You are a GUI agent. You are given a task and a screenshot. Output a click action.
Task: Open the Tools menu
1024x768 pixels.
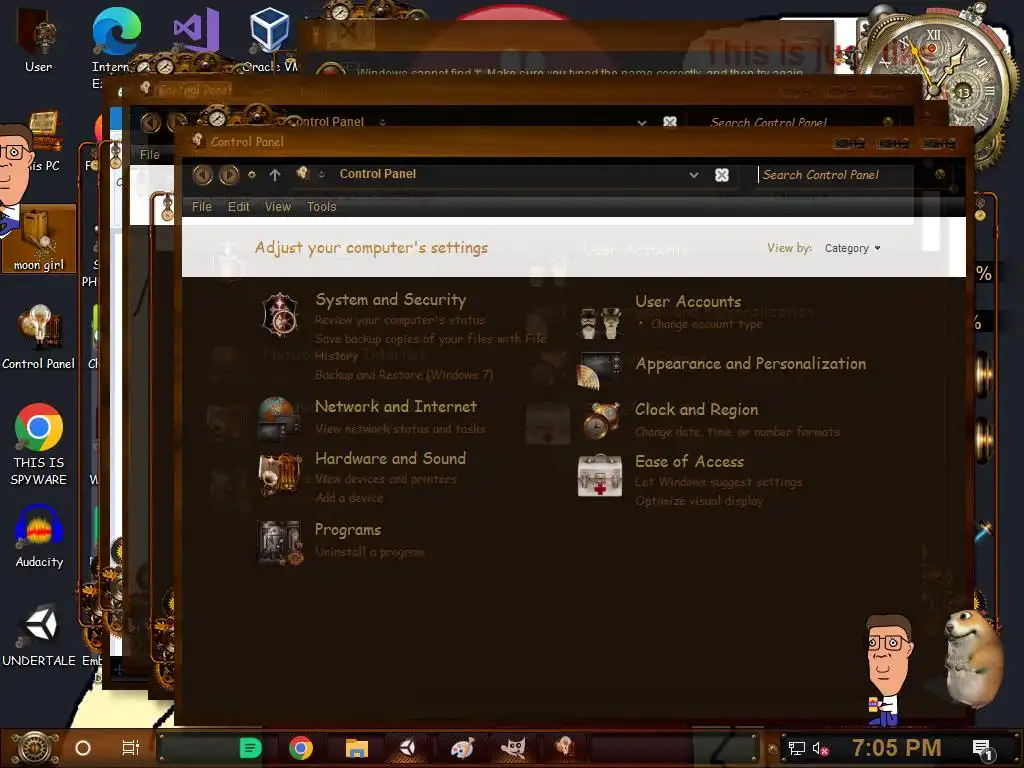(x=321, y=206)
